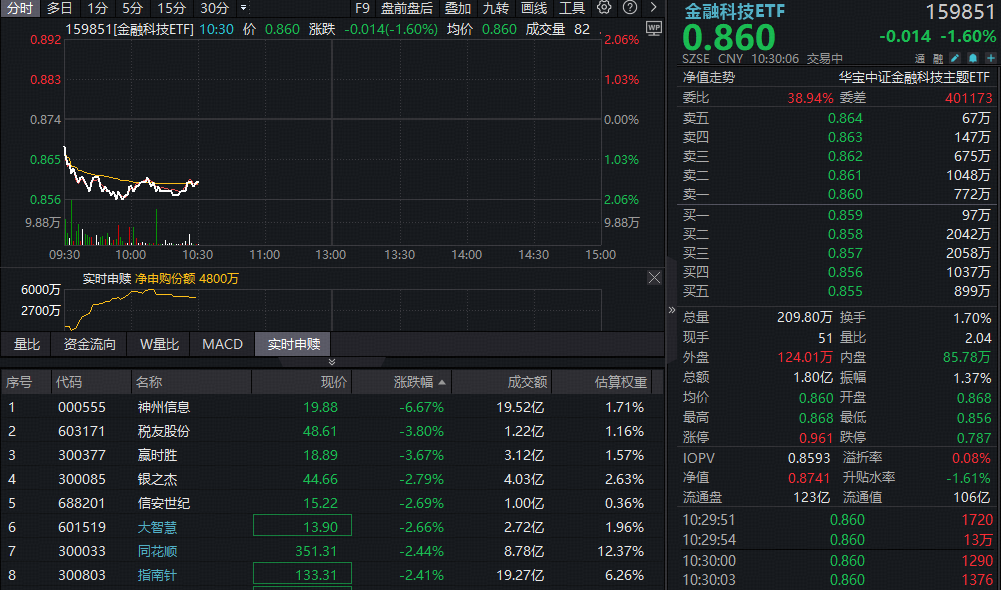This screenshot has width=1001, height=590.
Task: Add 金融科技ETF to watchlist via plus icon
Action: pyautogui.click(x=990, y=58)
